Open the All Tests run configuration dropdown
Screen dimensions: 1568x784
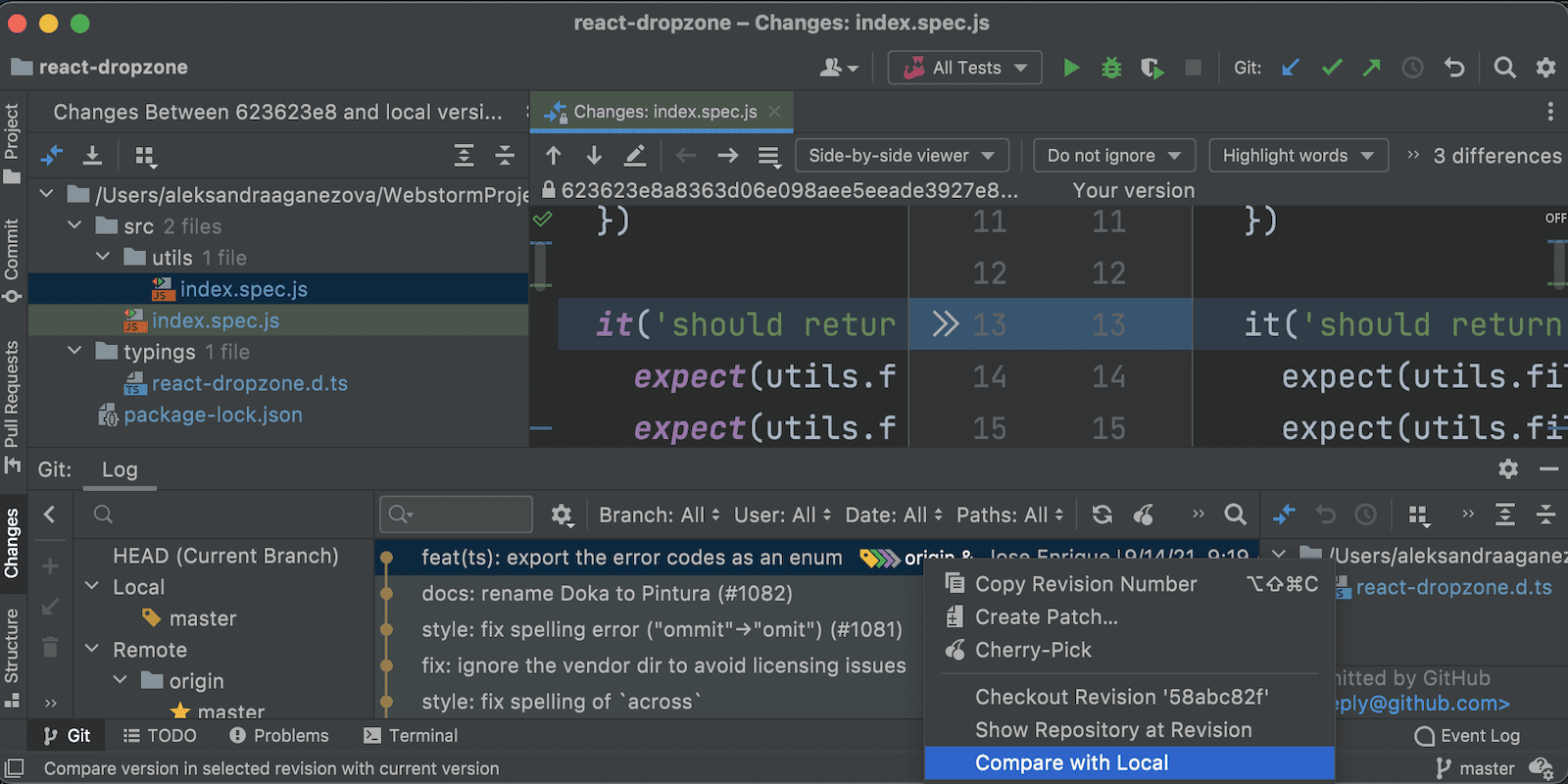point(965,68)
